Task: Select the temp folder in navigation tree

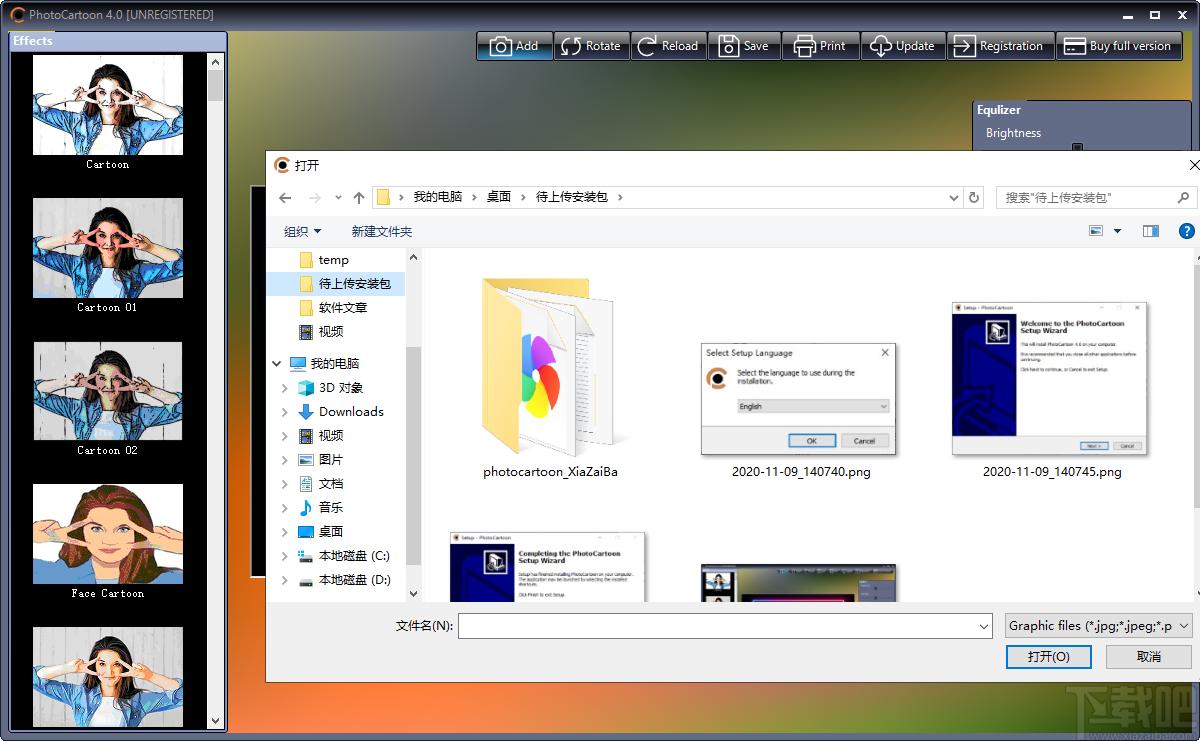Action: 334,260
